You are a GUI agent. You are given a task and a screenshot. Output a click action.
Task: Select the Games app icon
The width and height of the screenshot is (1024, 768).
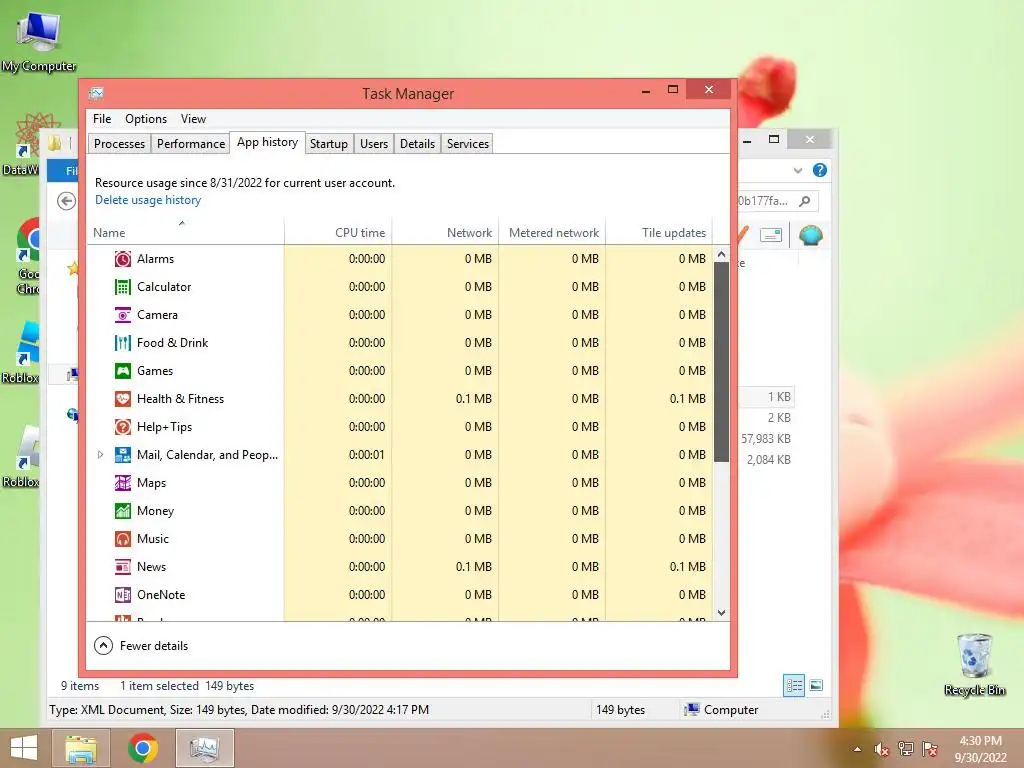coord(123,372)
